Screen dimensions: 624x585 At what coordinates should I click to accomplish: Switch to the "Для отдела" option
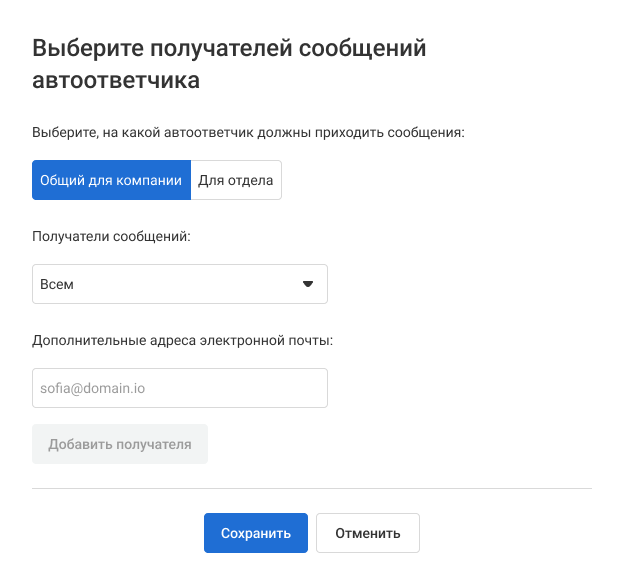pos(236,180)
